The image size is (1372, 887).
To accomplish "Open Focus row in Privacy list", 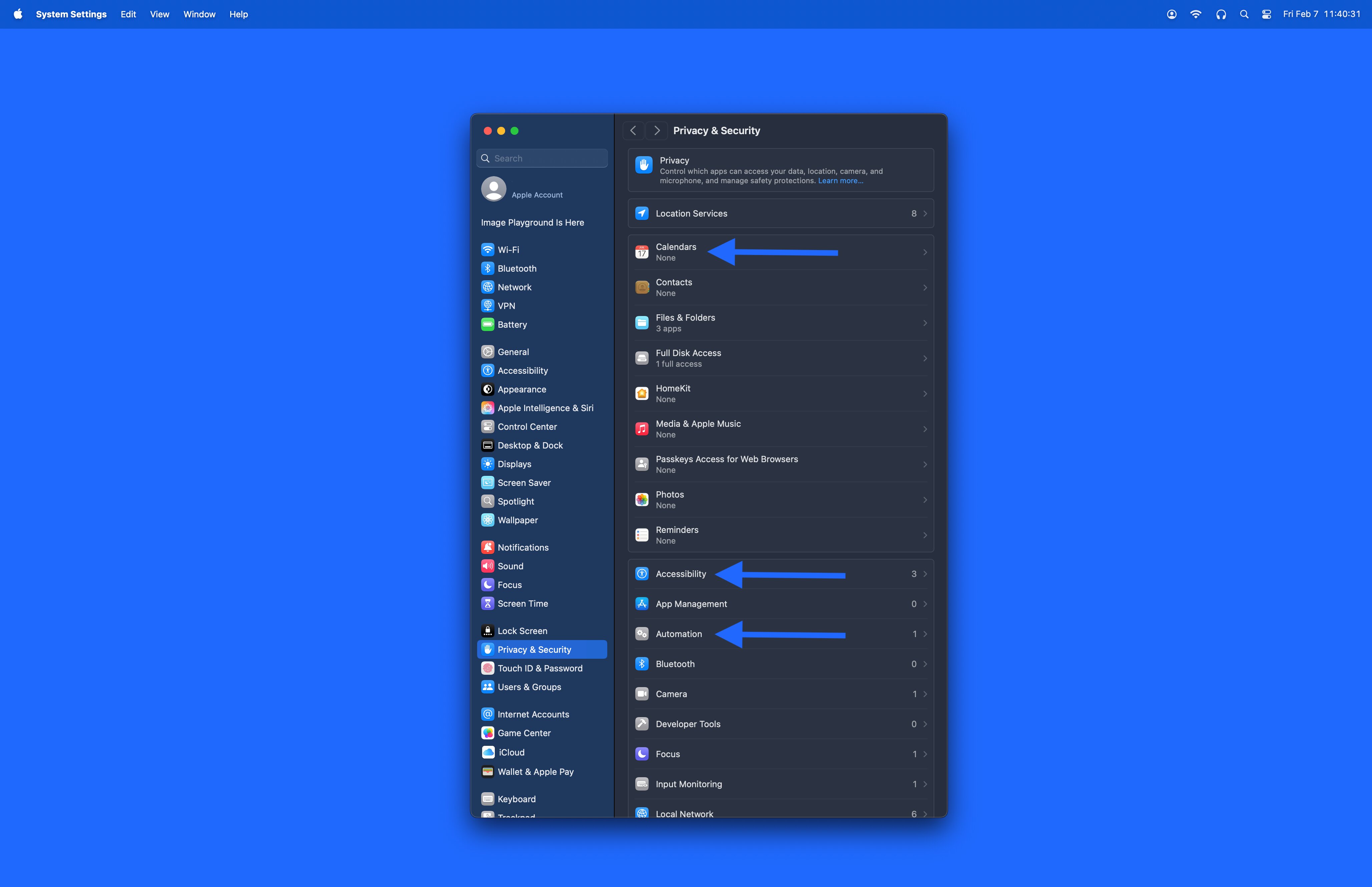I will click(x=781, y=754).
